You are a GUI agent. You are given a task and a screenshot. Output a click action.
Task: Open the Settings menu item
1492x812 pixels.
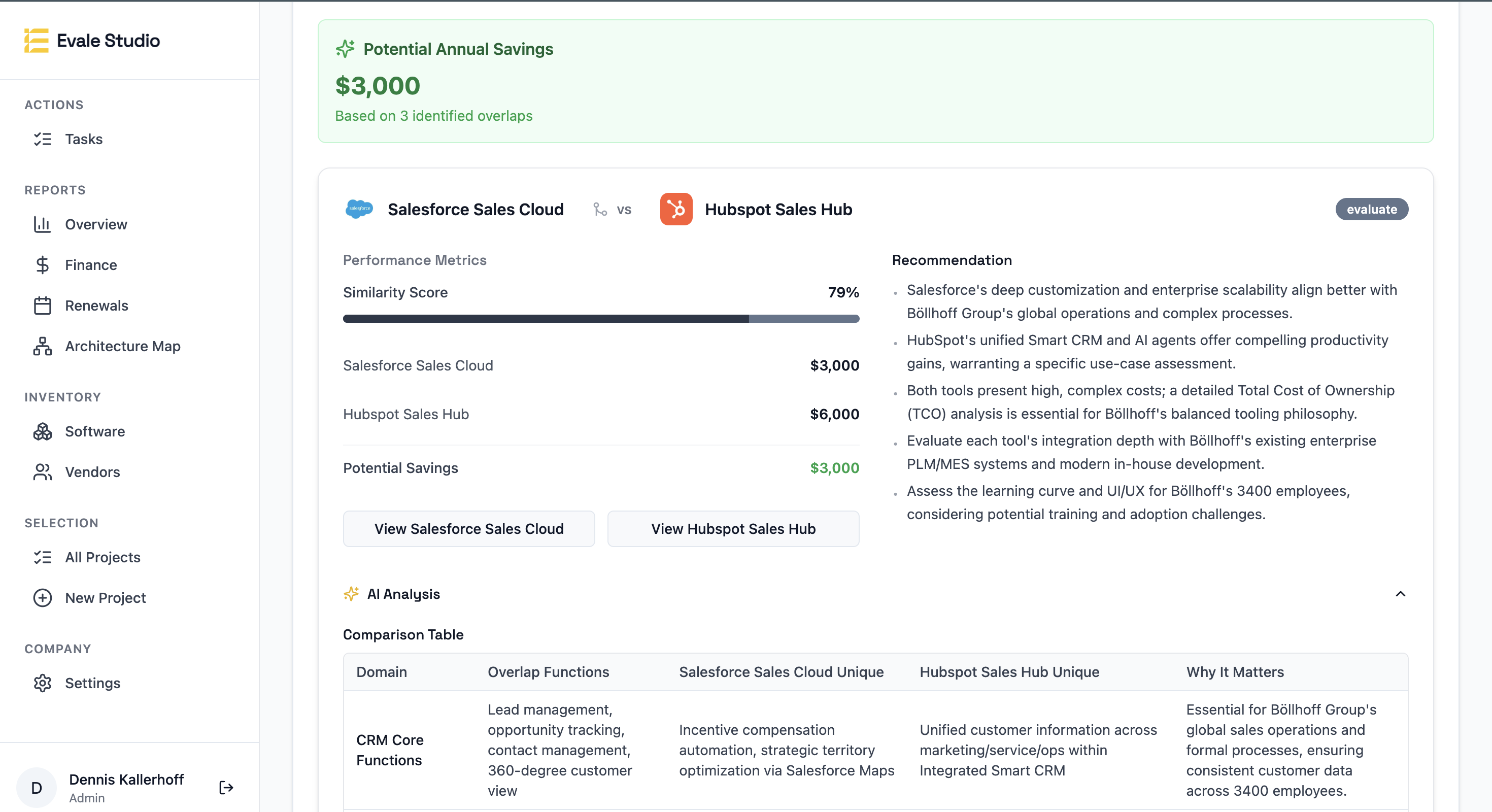point(92,683)
